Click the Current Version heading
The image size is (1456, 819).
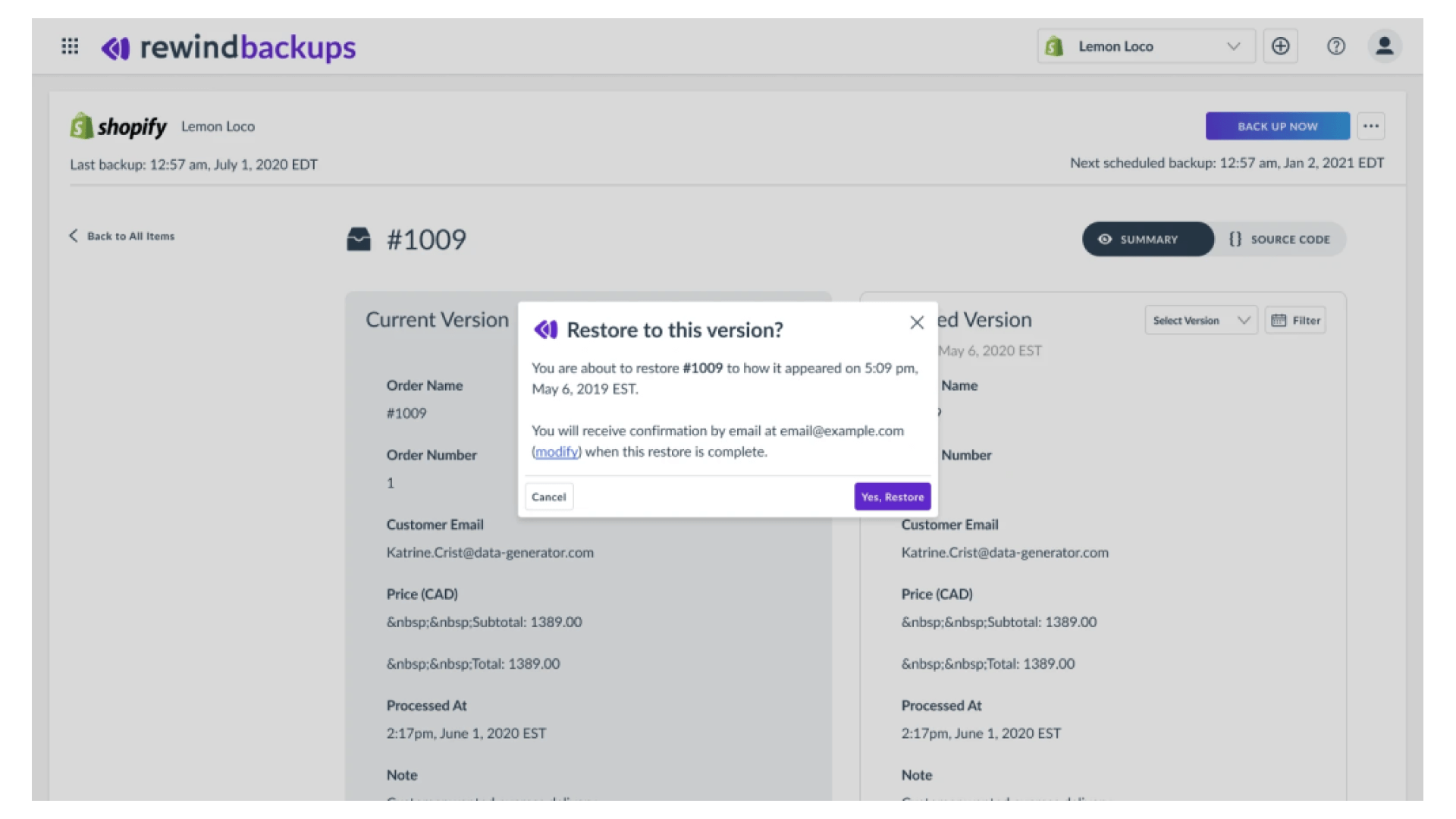(x=437, y=320)
